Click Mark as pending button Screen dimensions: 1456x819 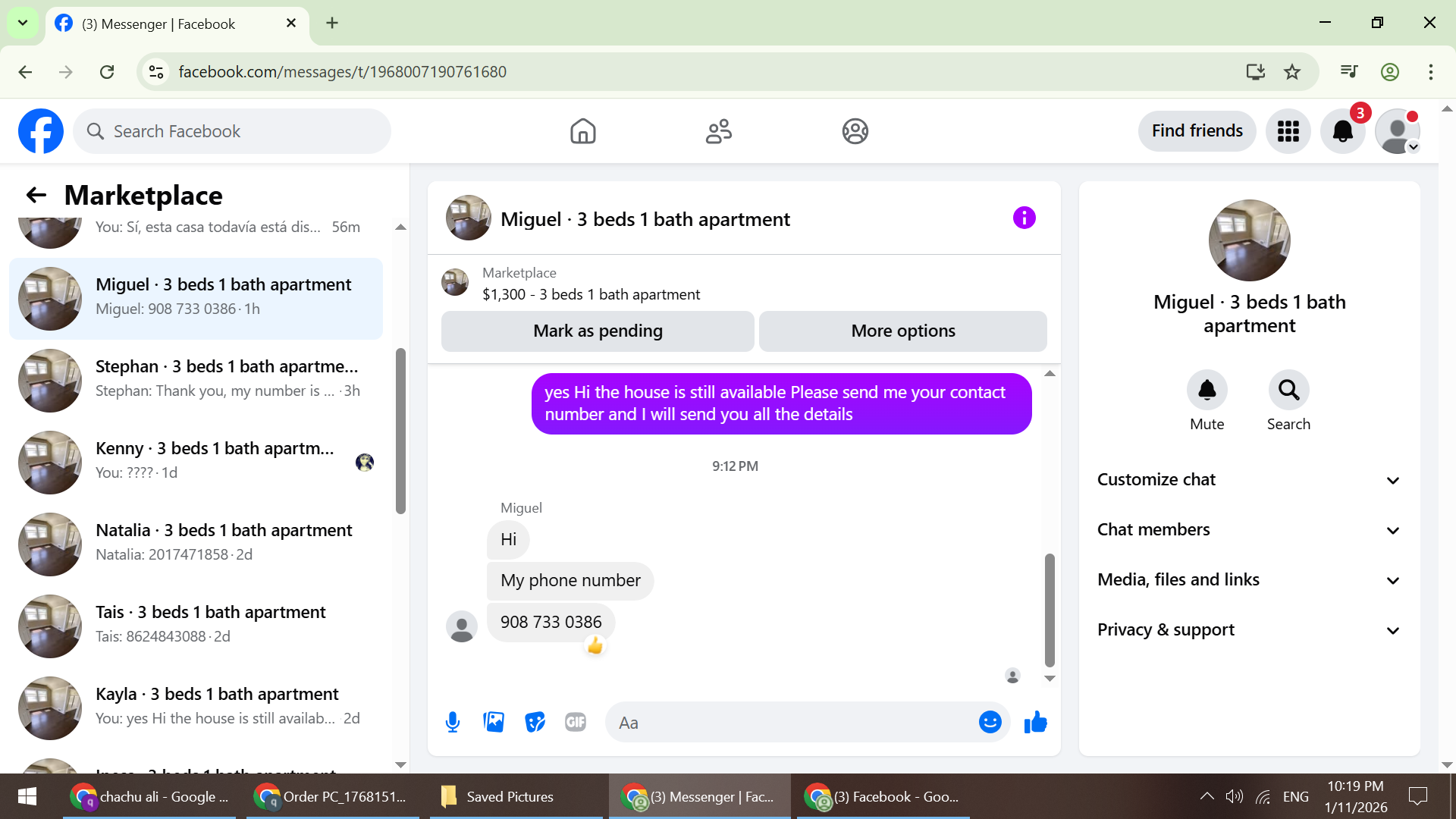tap(598, 331)
